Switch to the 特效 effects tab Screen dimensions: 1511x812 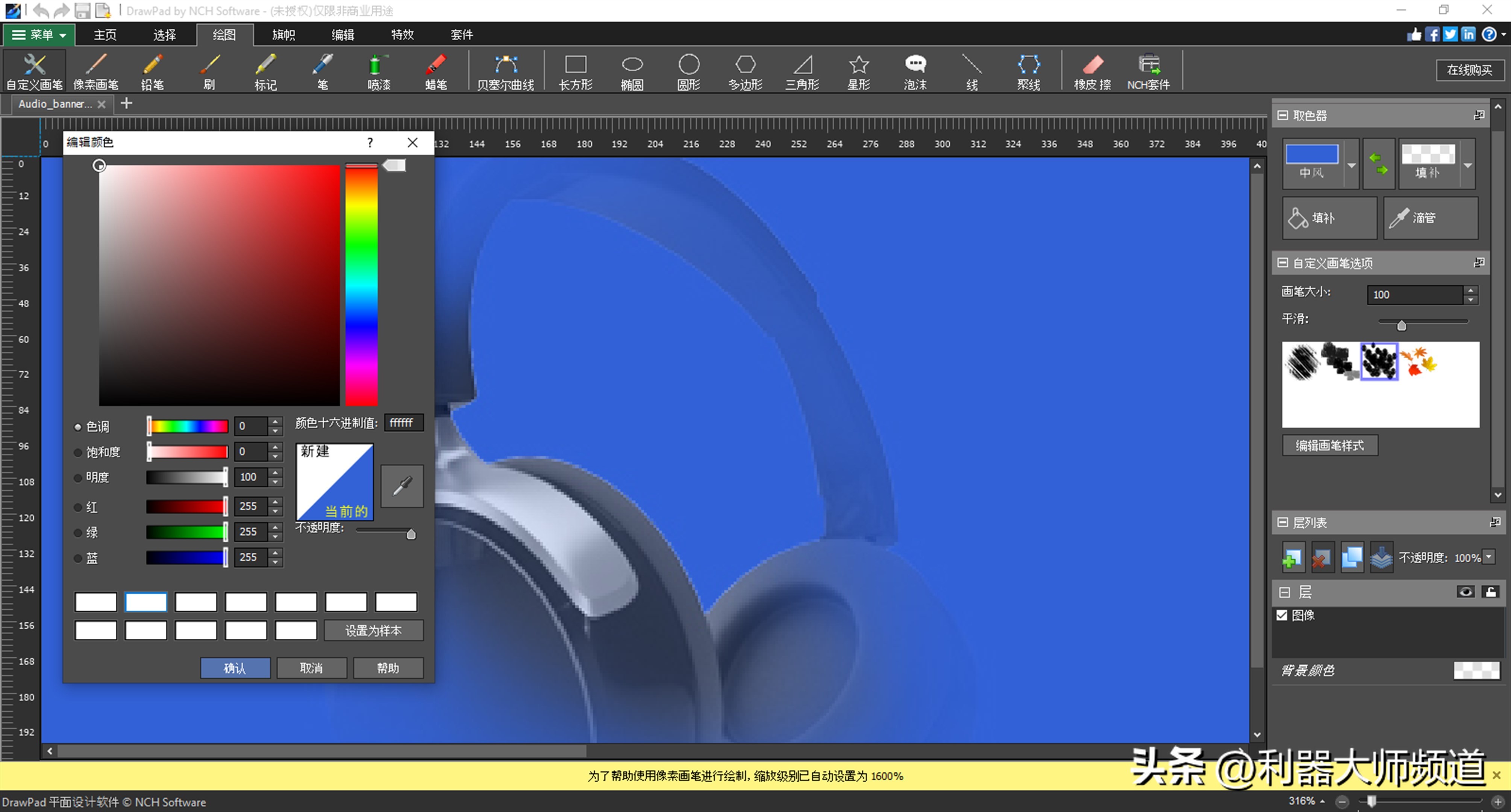(402, 35)
